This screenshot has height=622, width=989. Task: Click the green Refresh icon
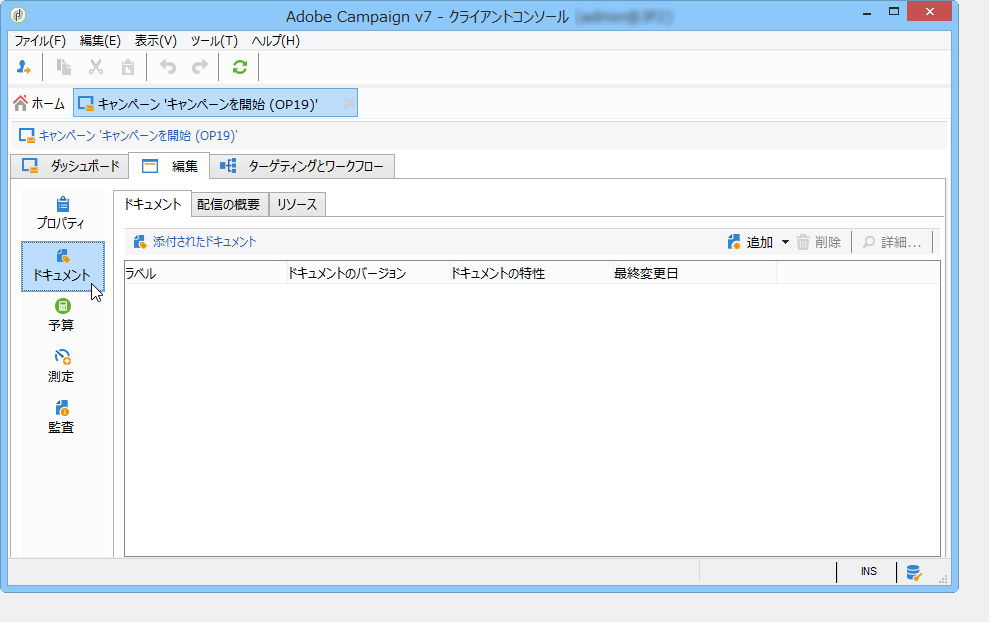240,67
